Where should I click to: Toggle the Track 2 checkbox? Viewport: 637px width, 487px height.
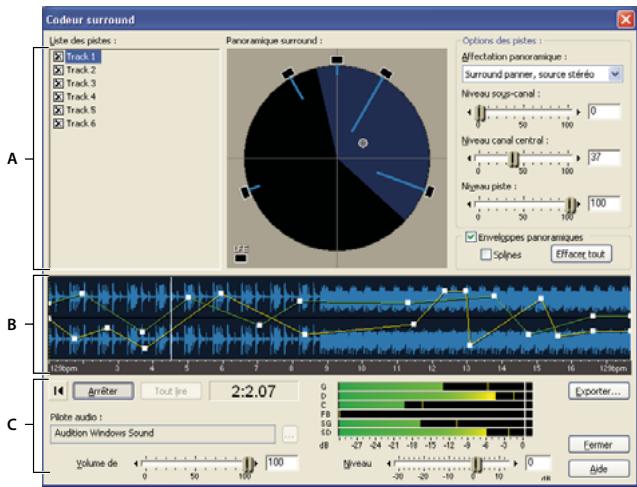point(58,70)
